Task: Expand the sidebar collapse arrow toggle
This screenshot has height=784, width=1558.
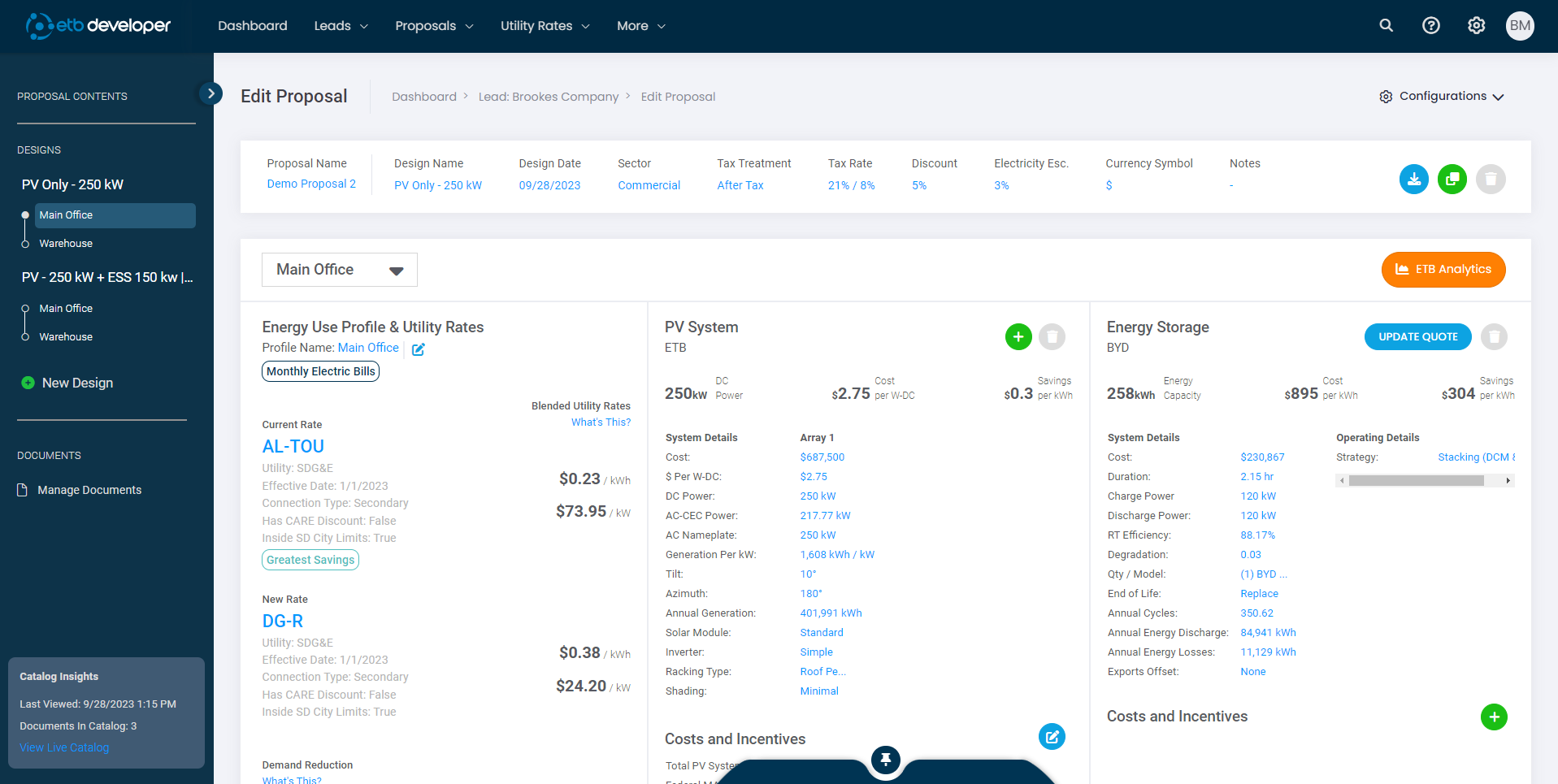Action: (x=210, y=93)
